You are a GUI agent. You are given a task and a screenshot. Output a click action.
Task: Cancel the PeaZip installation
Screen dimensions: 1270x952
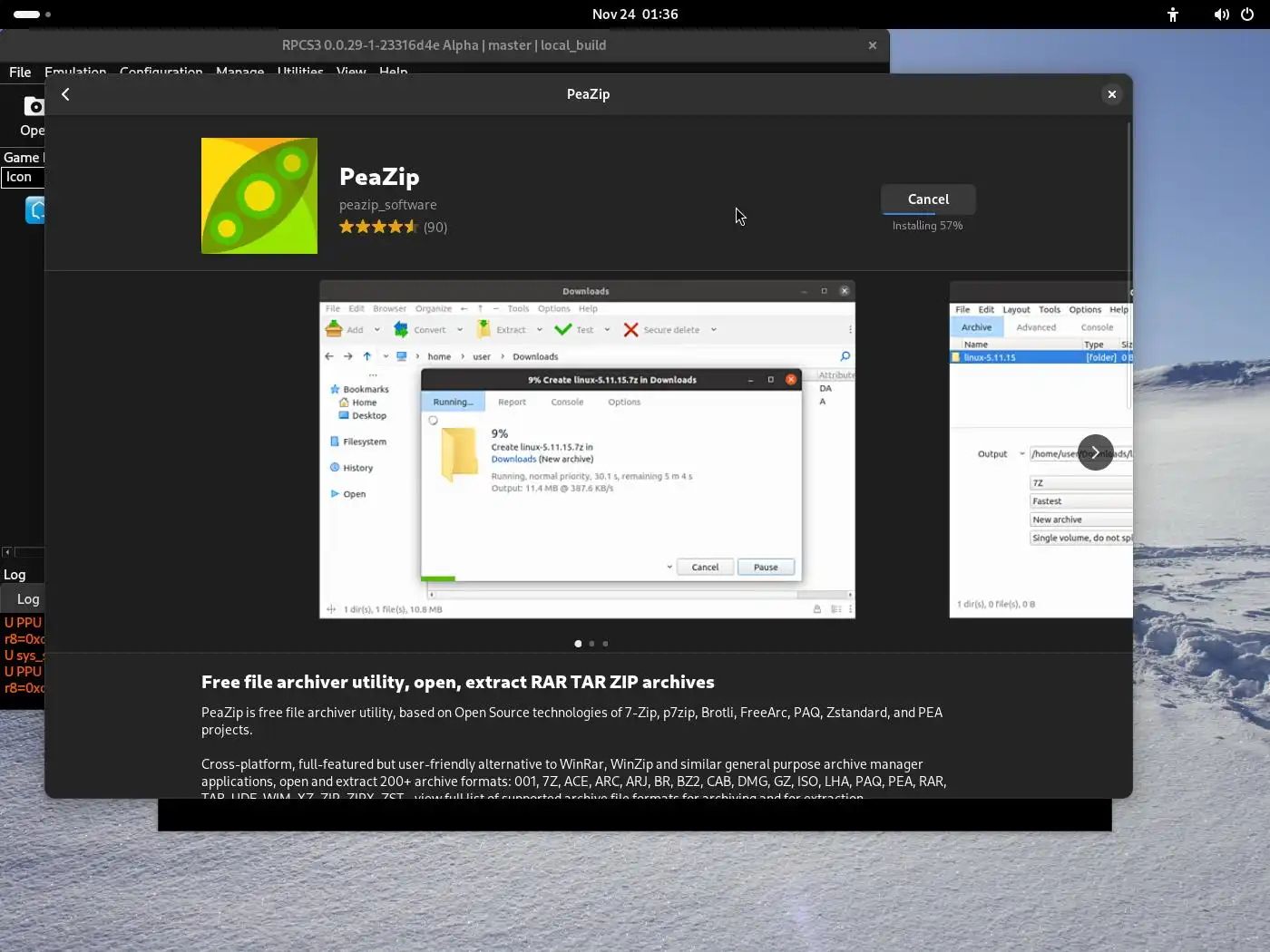click(x=928, y=199)
